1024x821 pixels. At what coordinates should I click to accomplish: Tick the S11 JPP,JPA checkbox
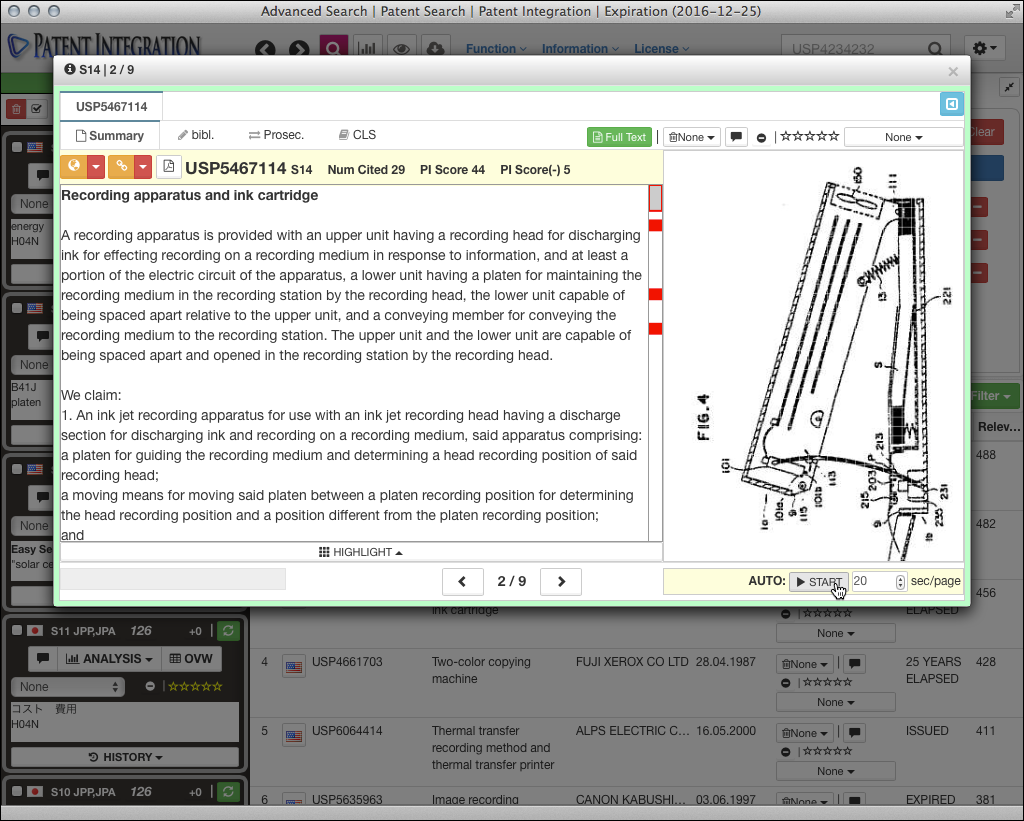pyautogui.click(x=17, y=630)
